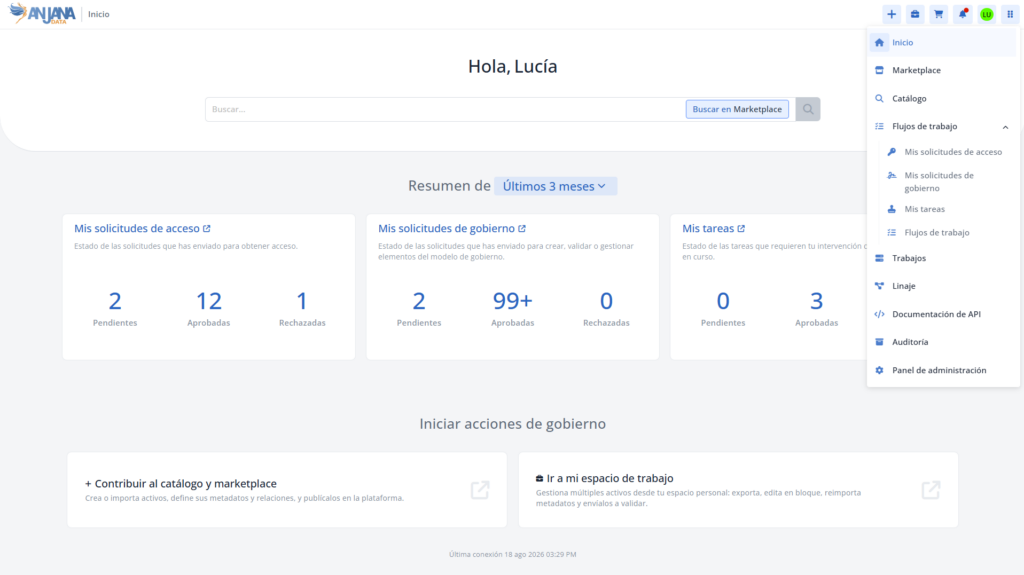The height and width of the screenshot is (575, 1024).
Task: Select Inicio in the side menu
Action: 942,42
